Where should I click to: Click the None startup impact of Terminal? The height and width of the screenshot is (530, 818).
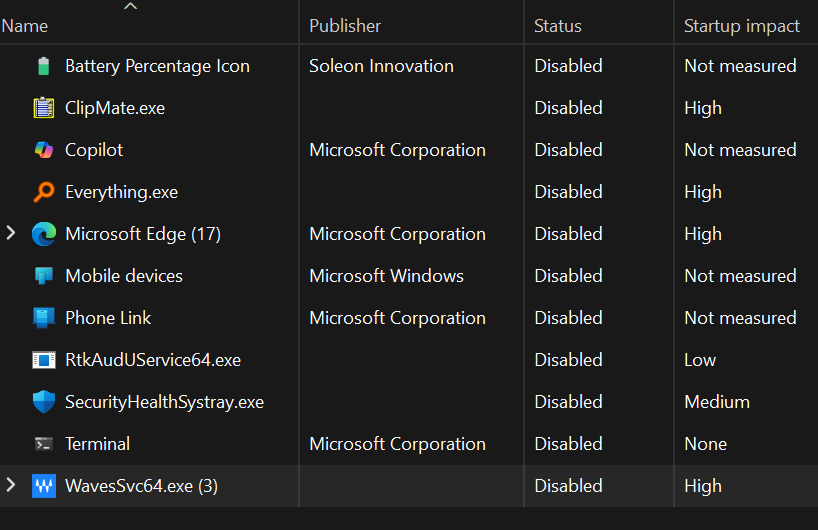(705, 444)
